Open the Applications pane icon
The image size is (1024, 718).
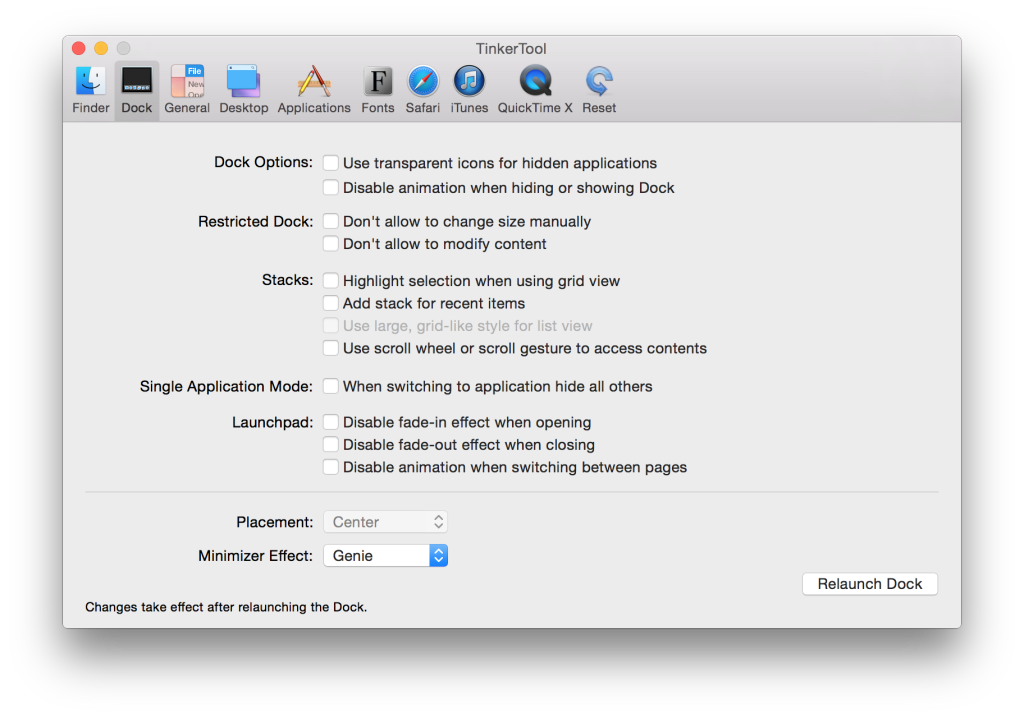coord(314,82)
